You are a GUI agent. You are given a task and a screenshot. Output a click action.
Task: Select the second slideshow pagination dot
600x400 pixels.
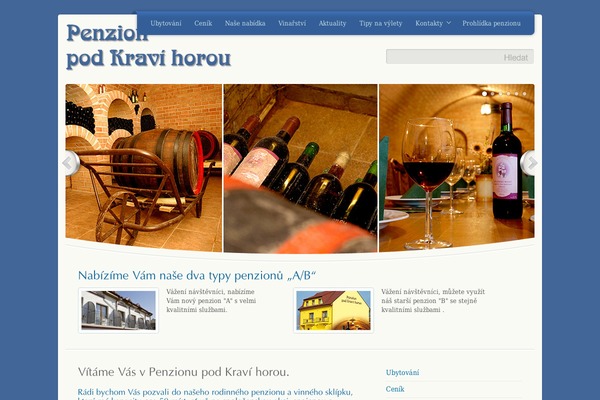[492, 93]
